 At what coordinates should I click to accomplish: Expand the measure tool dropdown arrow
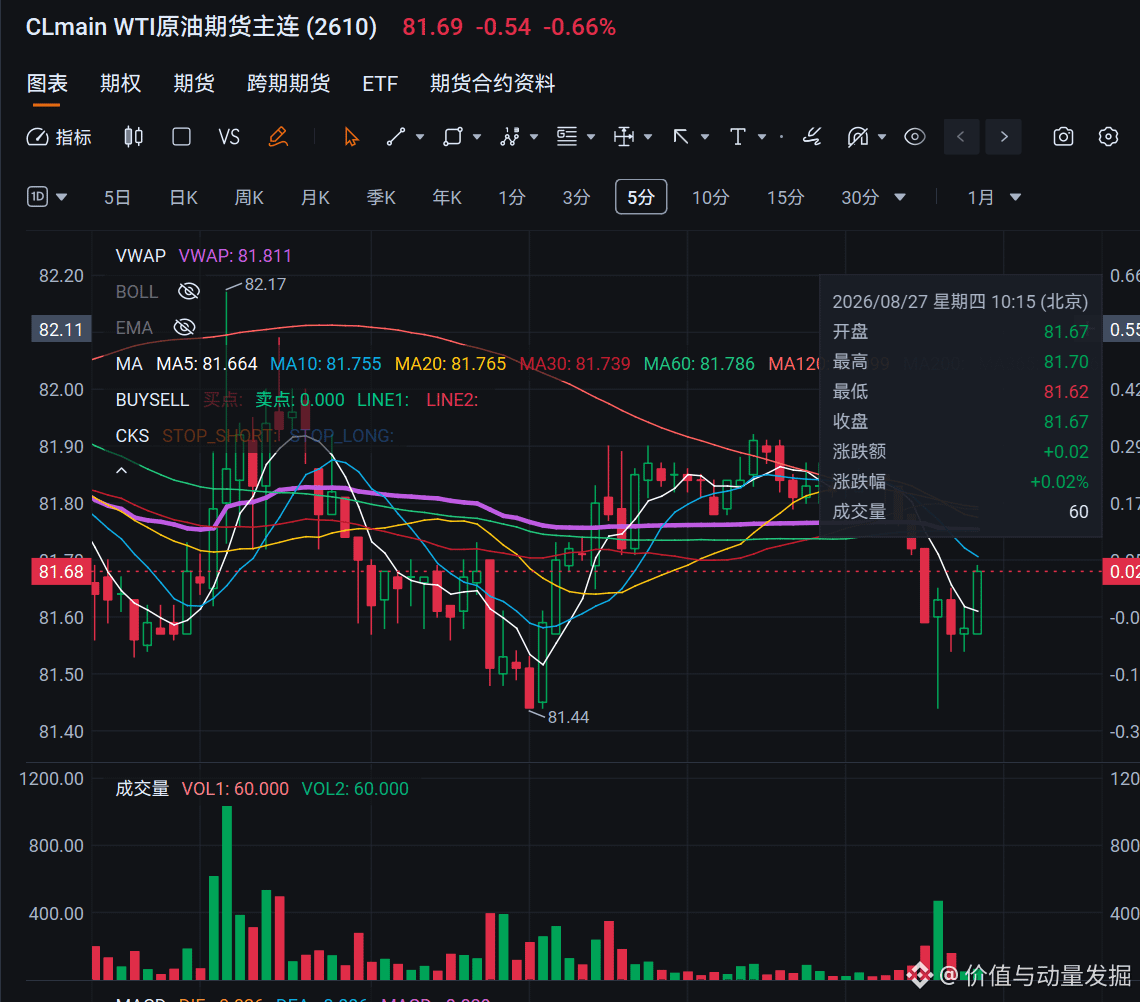click(x=648, y=137)
